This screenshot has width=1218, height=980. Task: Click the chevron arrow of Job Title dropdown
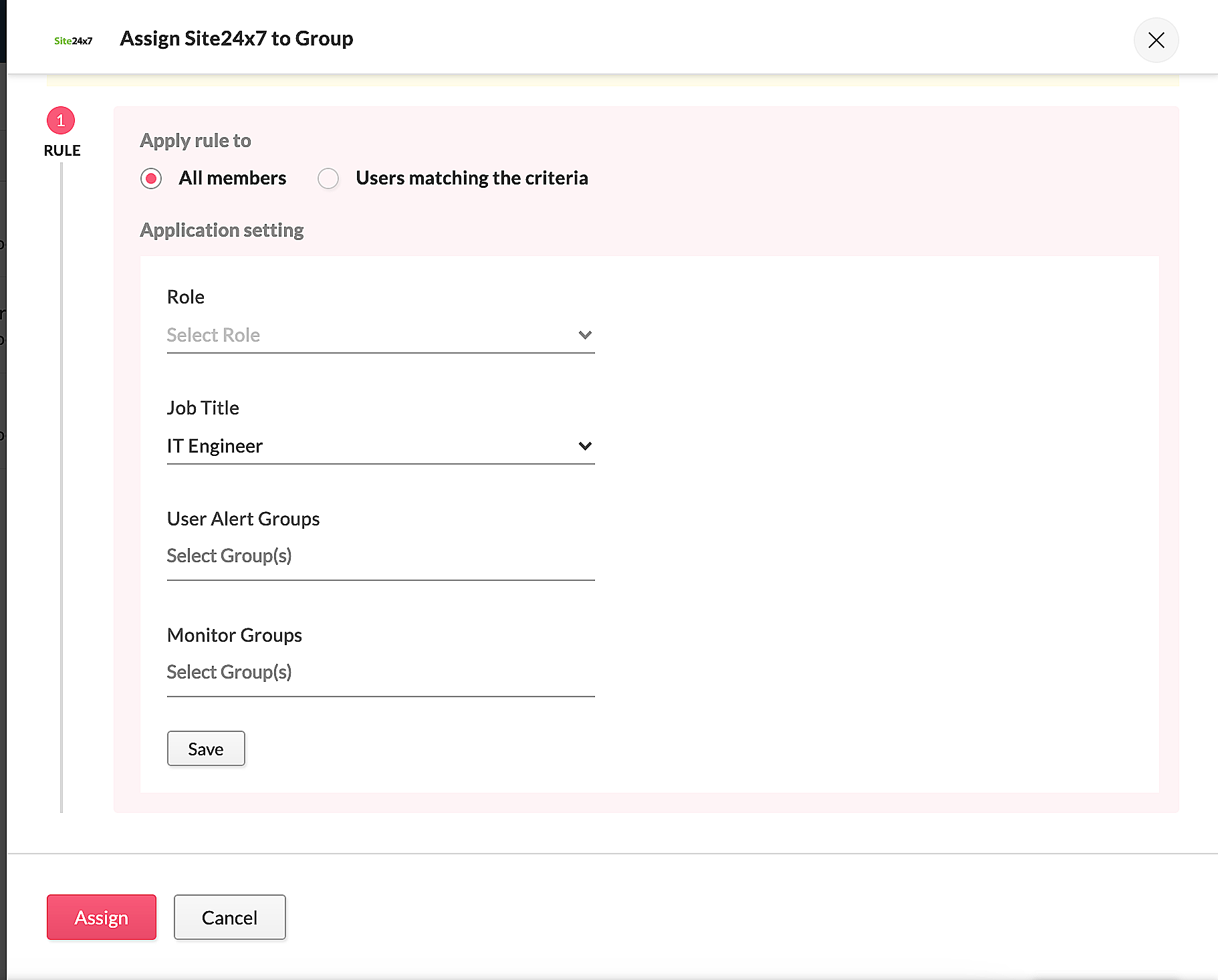coord(585,446)
